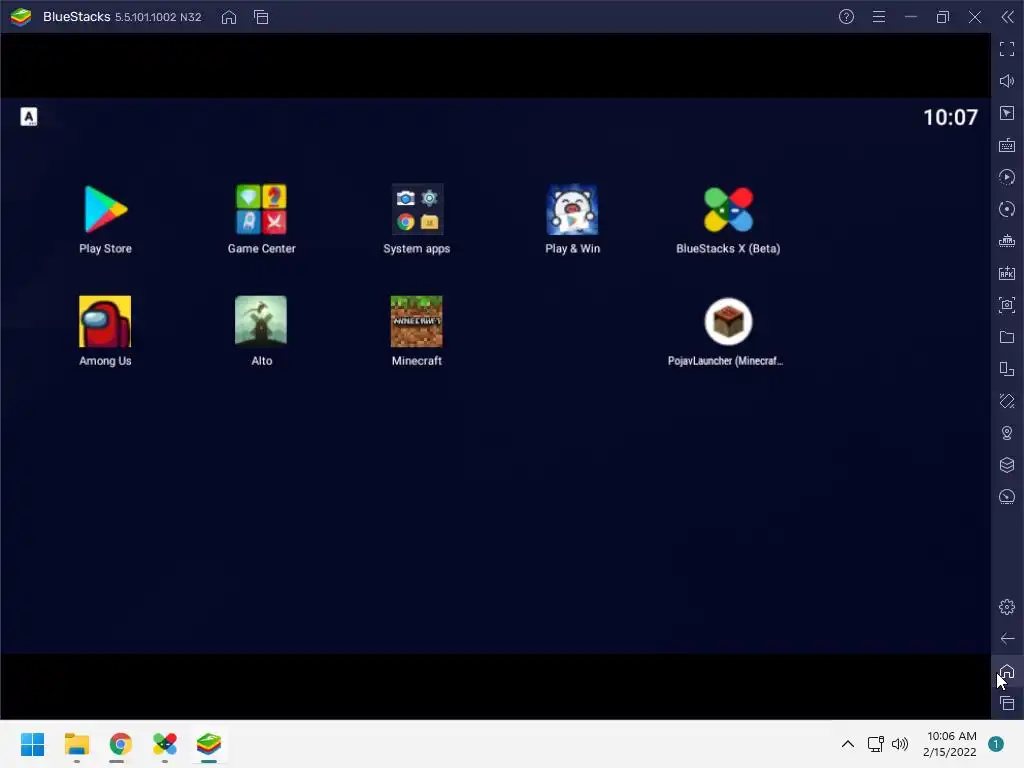The height and width of the screenshot is (768, 1024).
Task: Click the volume icon in sidebar
Action: pos(1007,81)
